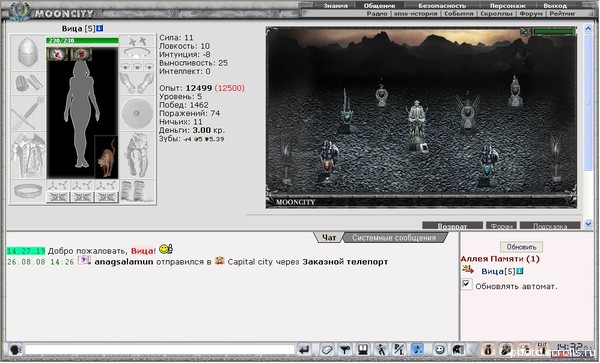Focus the chat message input field
Screen dimensions: 600x363
(x=160, y=349)
